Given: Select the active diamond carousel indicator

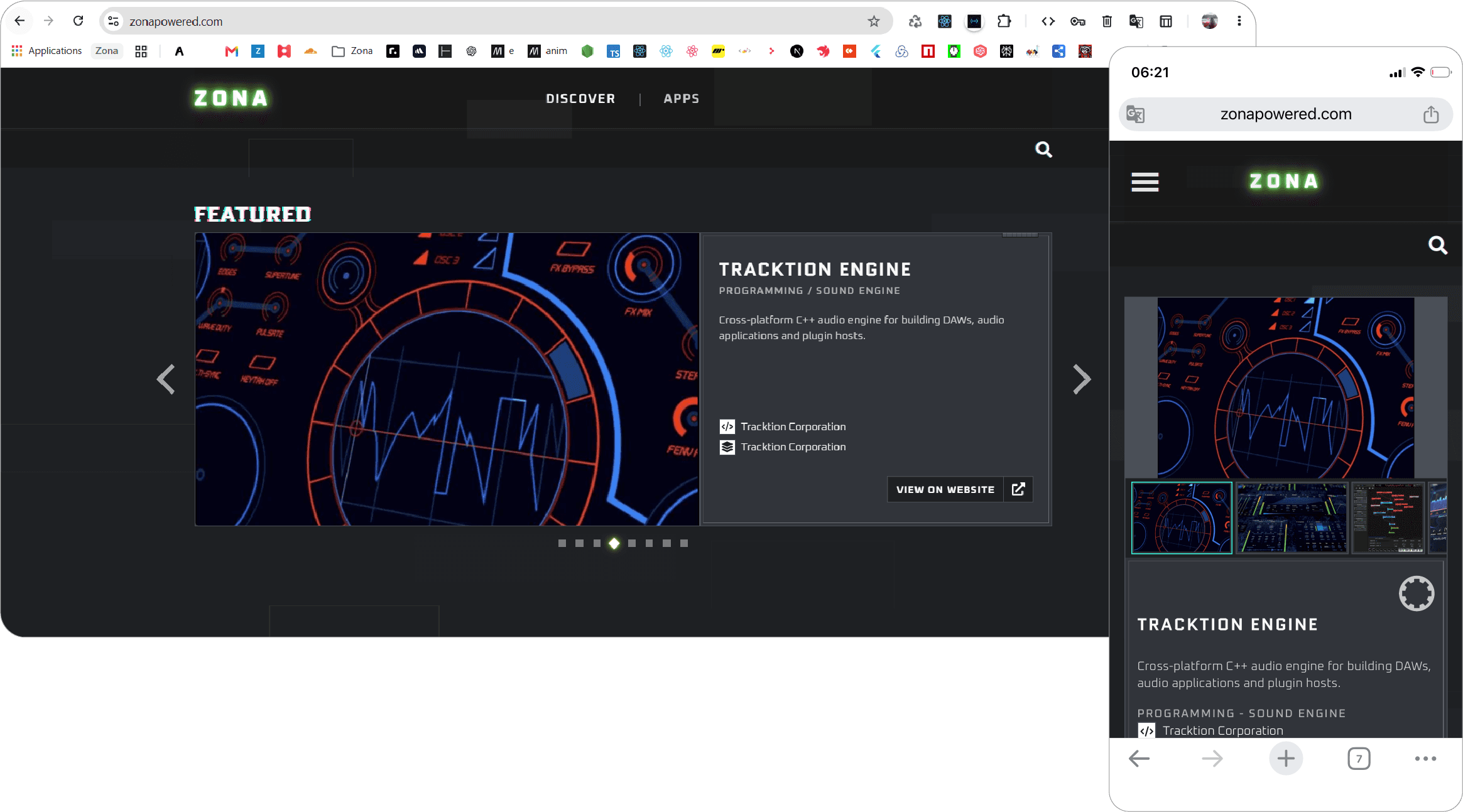Looking at the screenshot, I should [614, 543].
